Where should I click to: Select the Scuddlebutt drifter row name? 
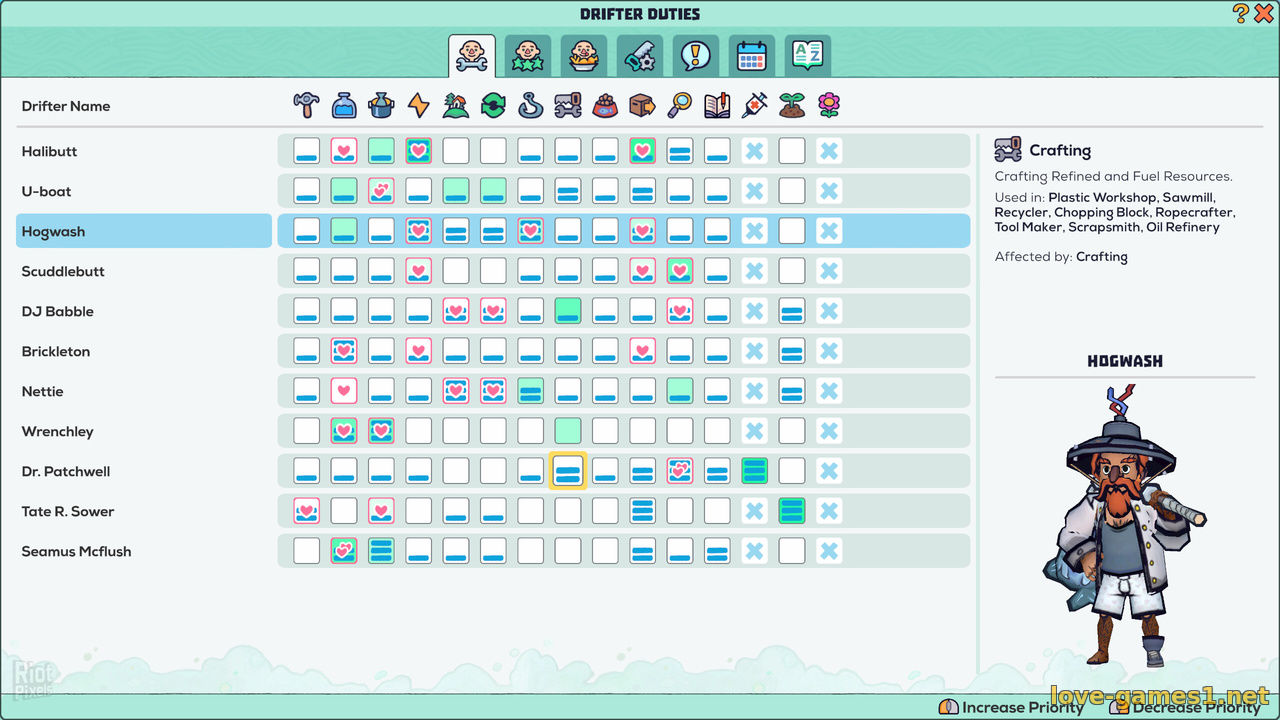[63, 271]
